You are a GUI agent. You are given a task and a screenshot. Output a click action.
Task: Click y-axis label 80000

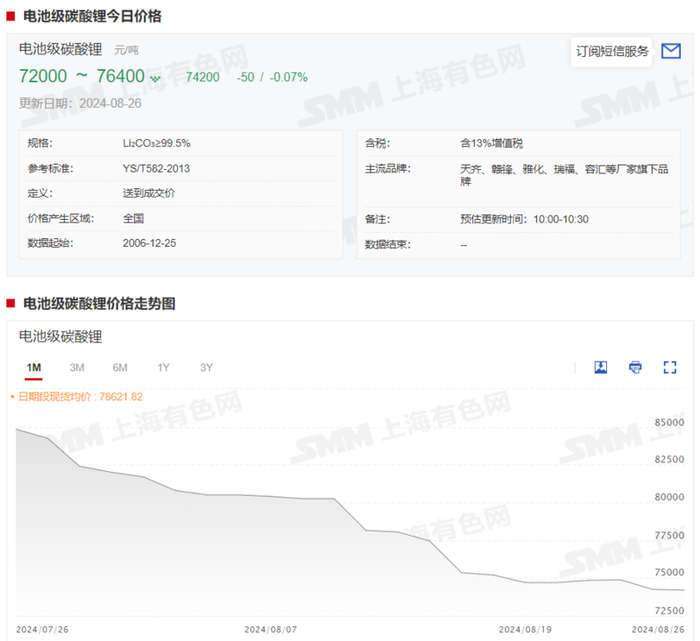pyautogui.click(x=669, y=497)
